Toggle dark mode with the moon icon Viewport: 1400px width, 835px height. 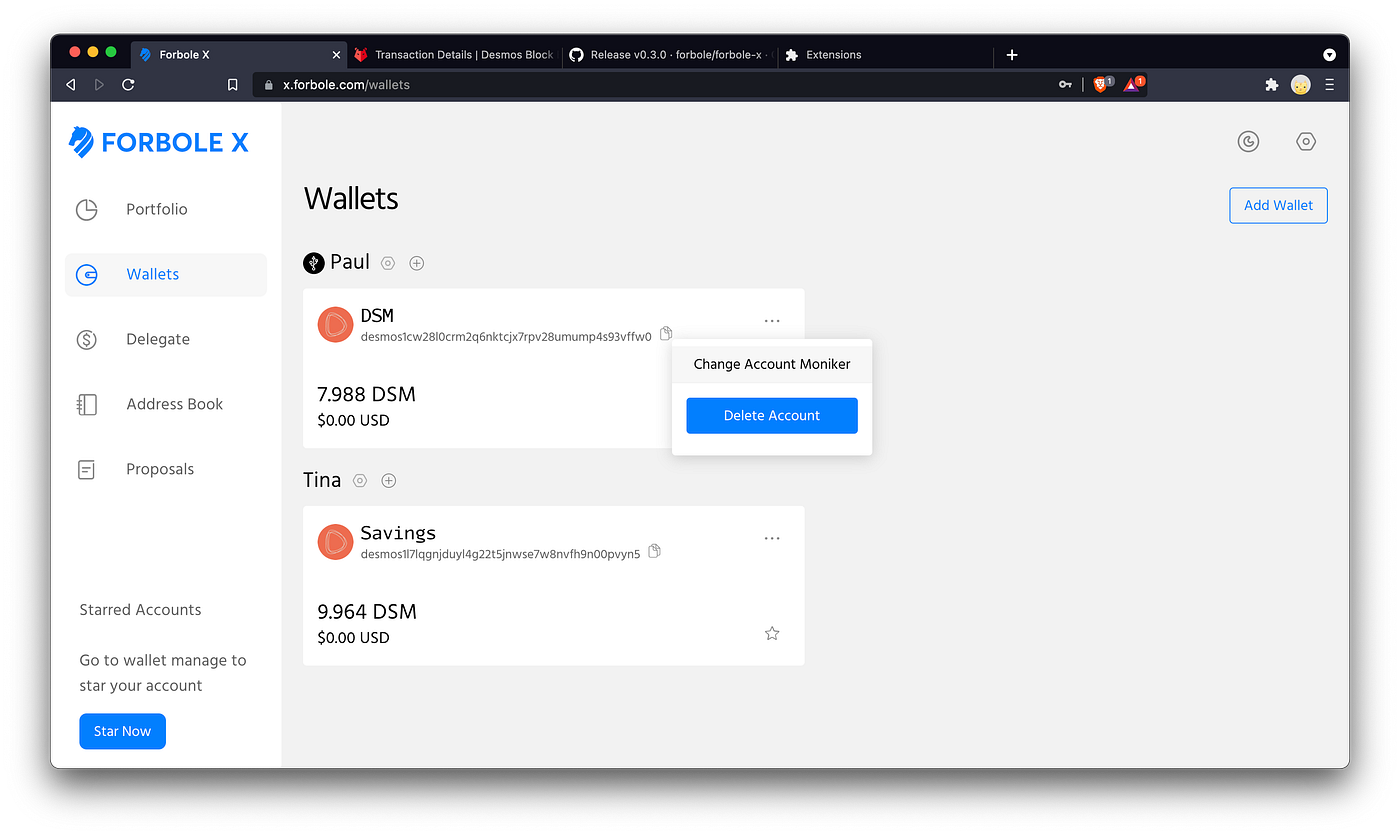[1248, 141]
